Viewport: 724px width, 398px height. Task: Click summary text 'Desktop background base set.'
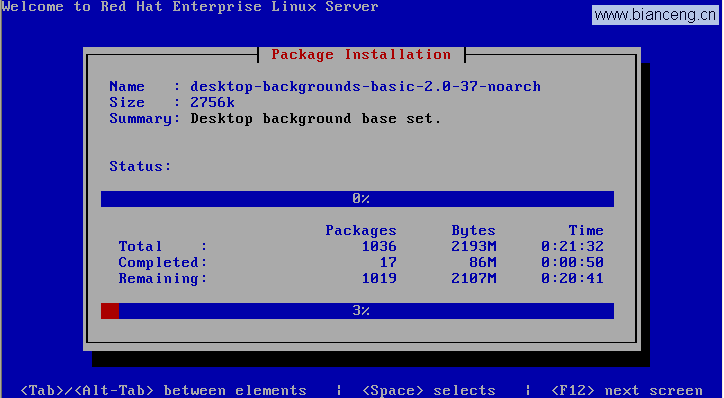pyautogui.click(x=316, y=119)
